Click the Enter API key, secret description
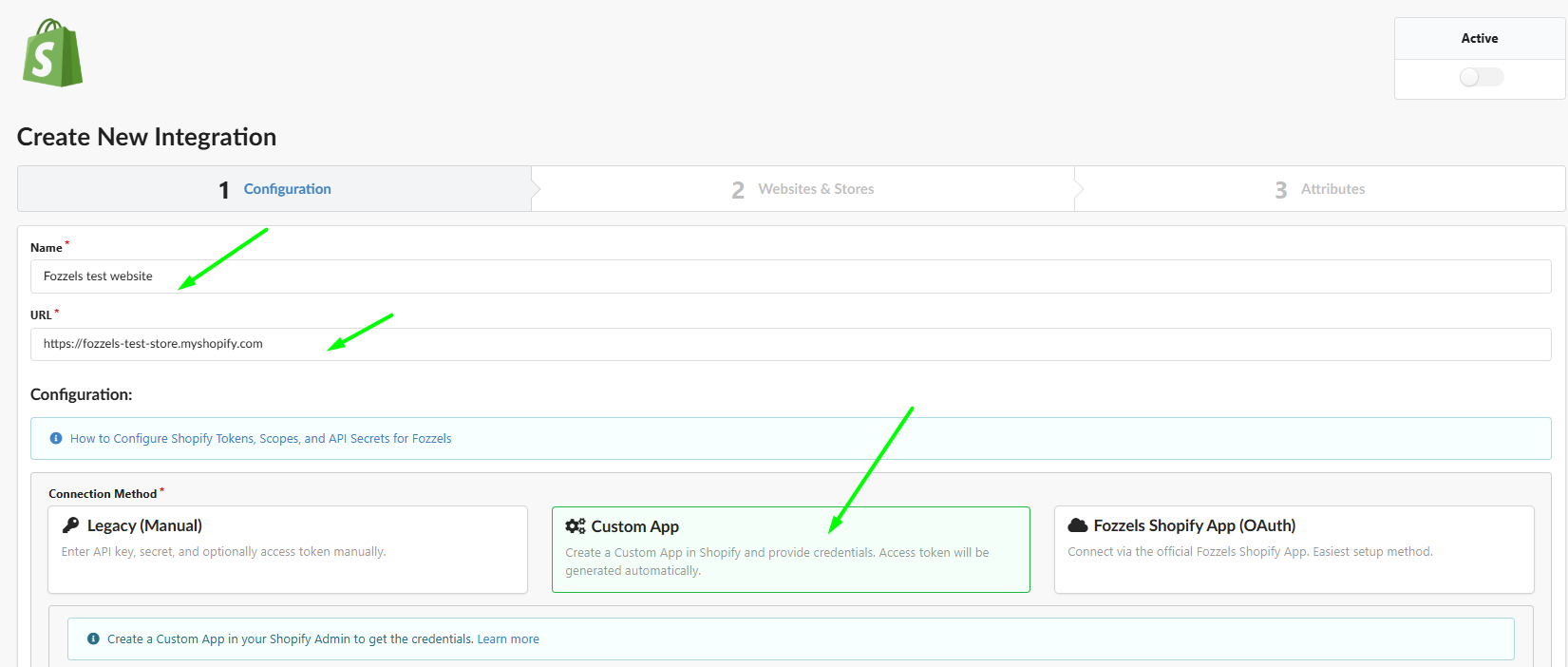 [223, 552]
